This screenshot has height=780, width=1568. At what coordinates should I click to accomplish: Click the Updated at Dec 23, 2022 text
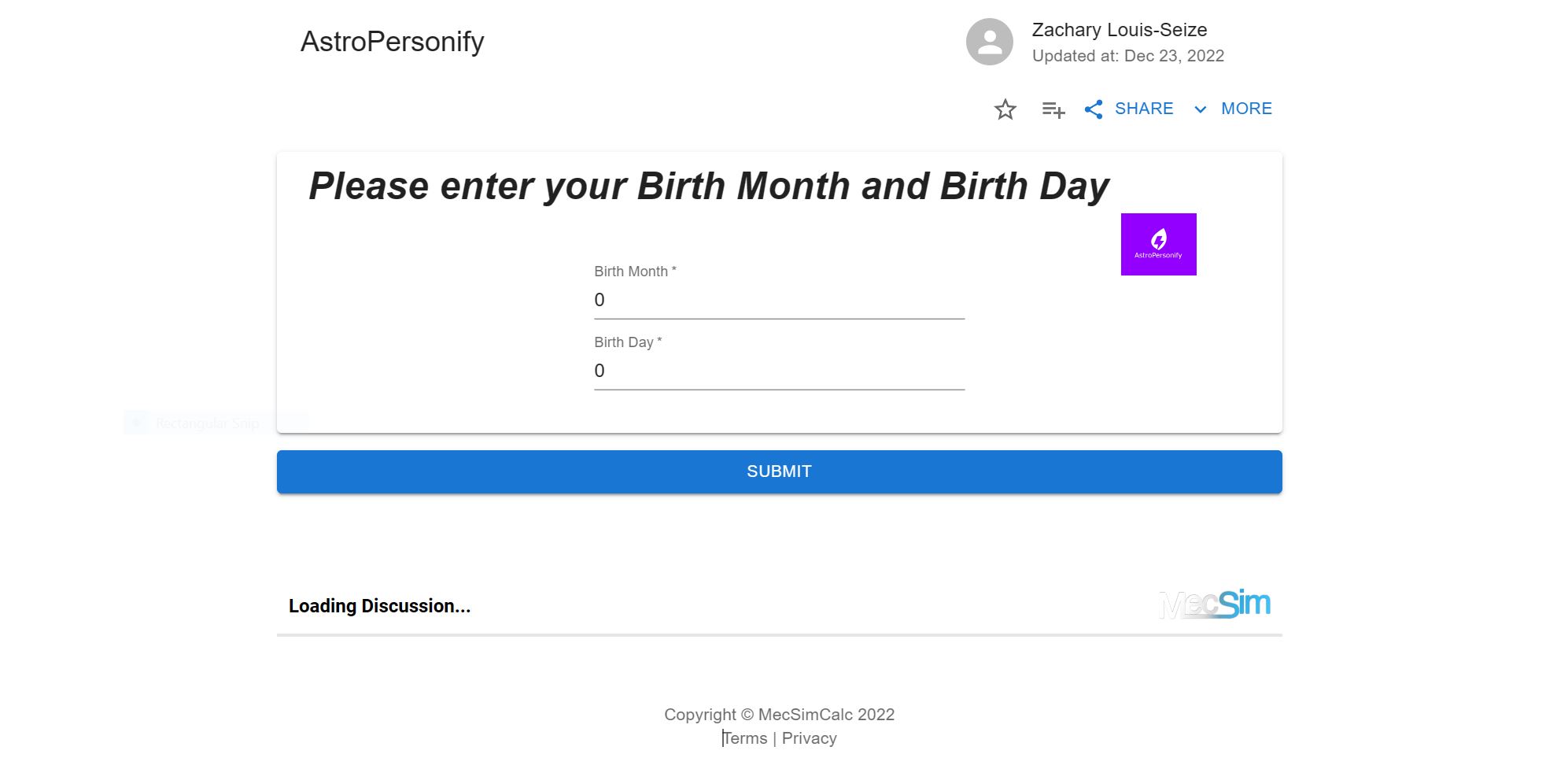(x=1127, y=56)
